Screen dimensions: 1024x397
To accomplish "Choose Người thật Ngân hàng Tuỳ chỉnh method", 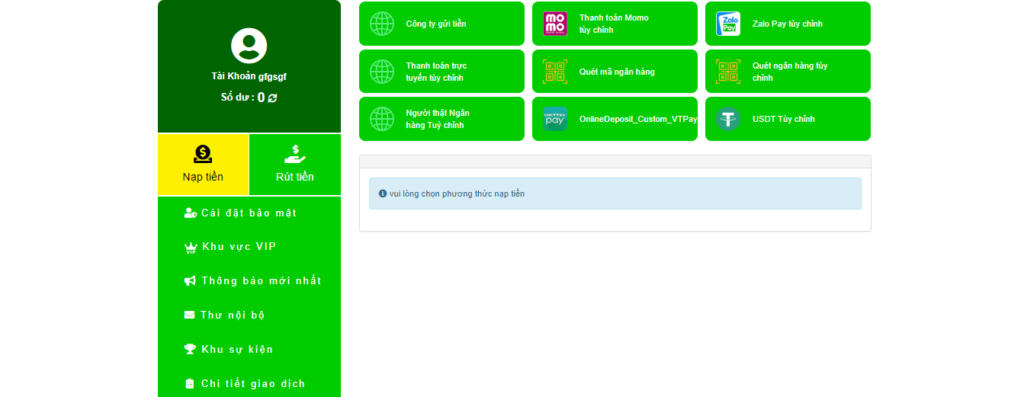I will (441, 119).
